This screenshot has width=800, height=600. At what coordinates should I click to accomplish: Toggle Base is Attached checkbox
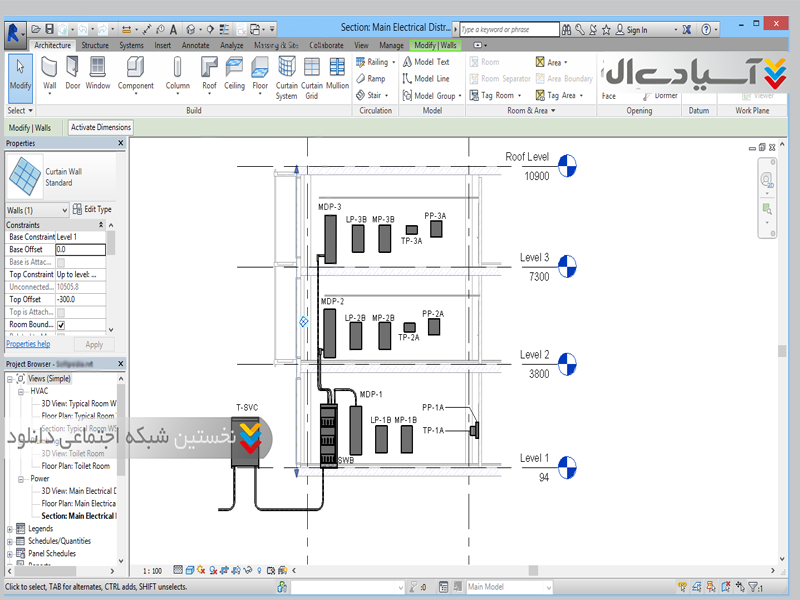click(61, 262)
